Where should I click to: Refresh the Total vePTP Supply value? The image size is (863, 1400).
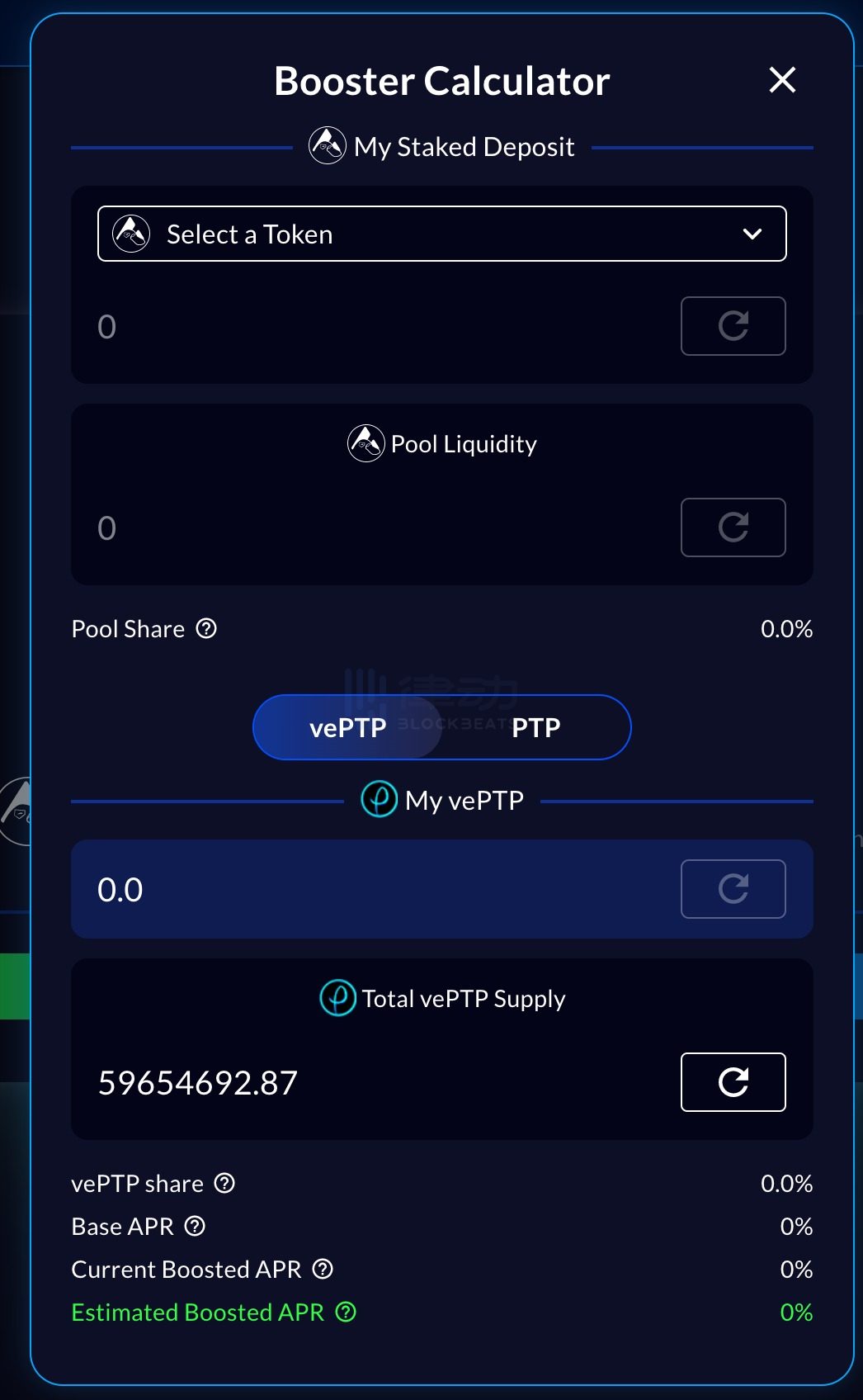[733, 1082]
